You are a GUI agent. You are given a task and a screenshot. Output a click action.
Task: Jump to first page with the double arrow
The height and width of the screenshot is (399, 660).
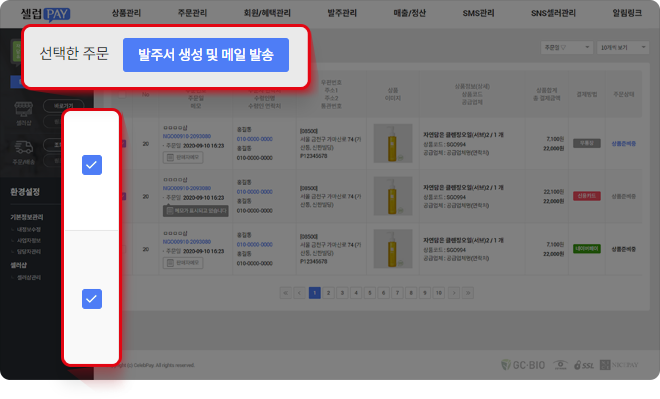285,293
